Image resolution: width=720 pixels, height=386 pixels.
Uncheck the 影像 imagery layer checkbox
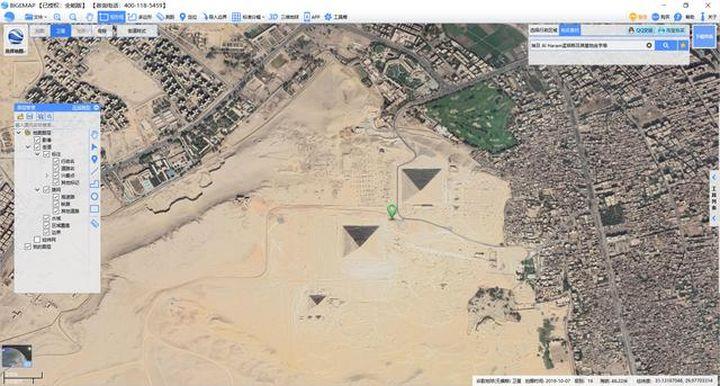click(37, 140)
